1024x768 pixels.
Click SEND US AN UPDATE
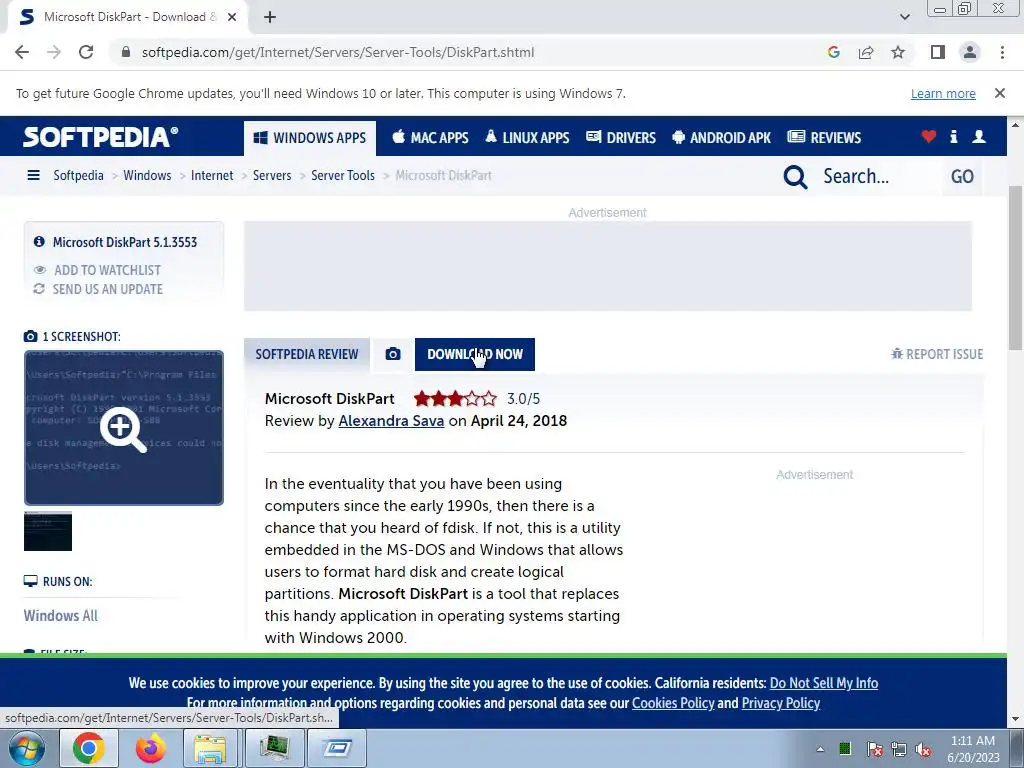click(108, 289)
